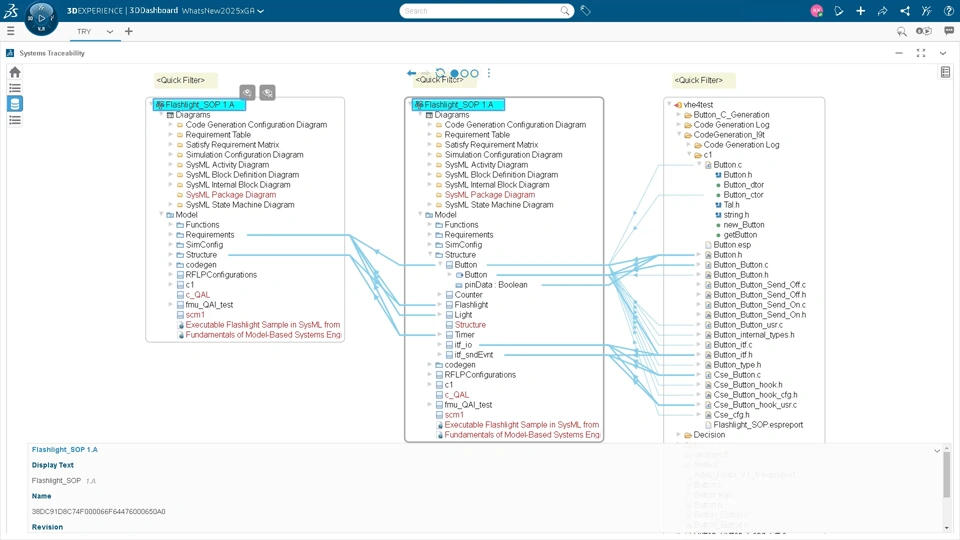This screenshot has width=960, height=540.
Task: Open the 3DEXPERIENCE compass
Action: point(41,18)
